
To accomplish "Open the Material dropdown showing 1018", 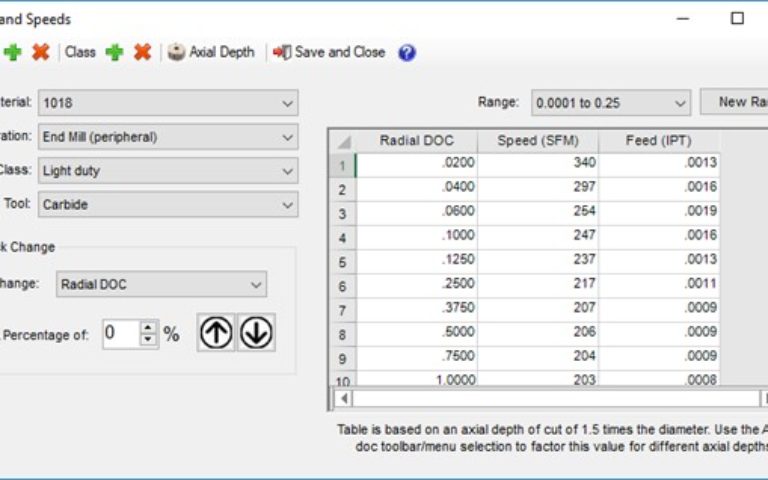I will [x=168, y=103].
